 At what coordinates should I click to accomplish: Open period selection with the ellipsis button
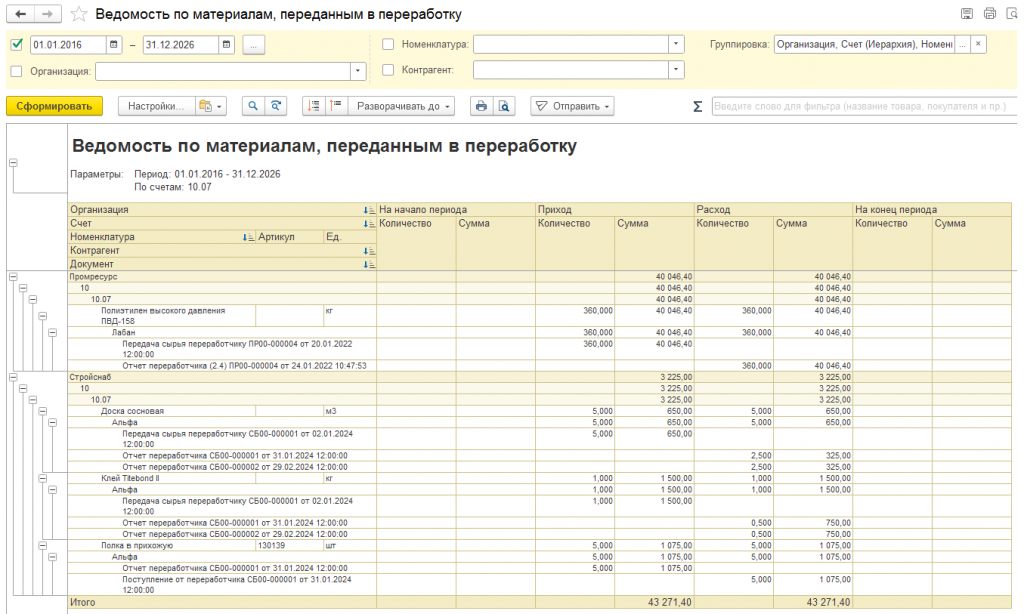click(253, 44)
